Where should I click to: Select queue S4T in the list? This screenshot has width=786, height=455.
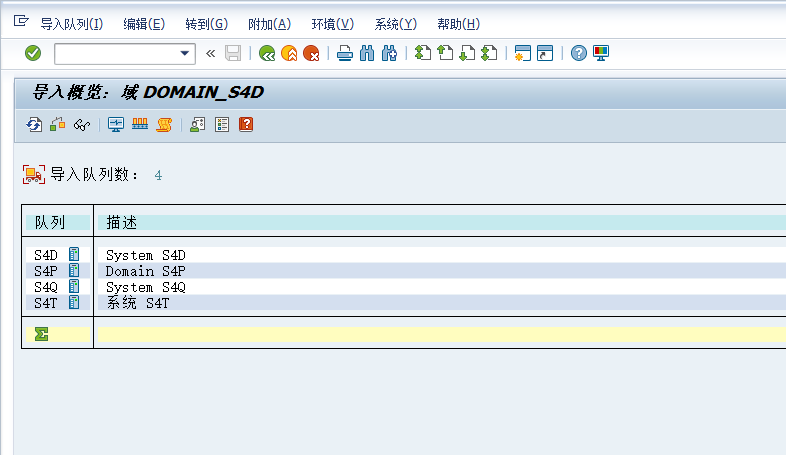coord(46,303)
